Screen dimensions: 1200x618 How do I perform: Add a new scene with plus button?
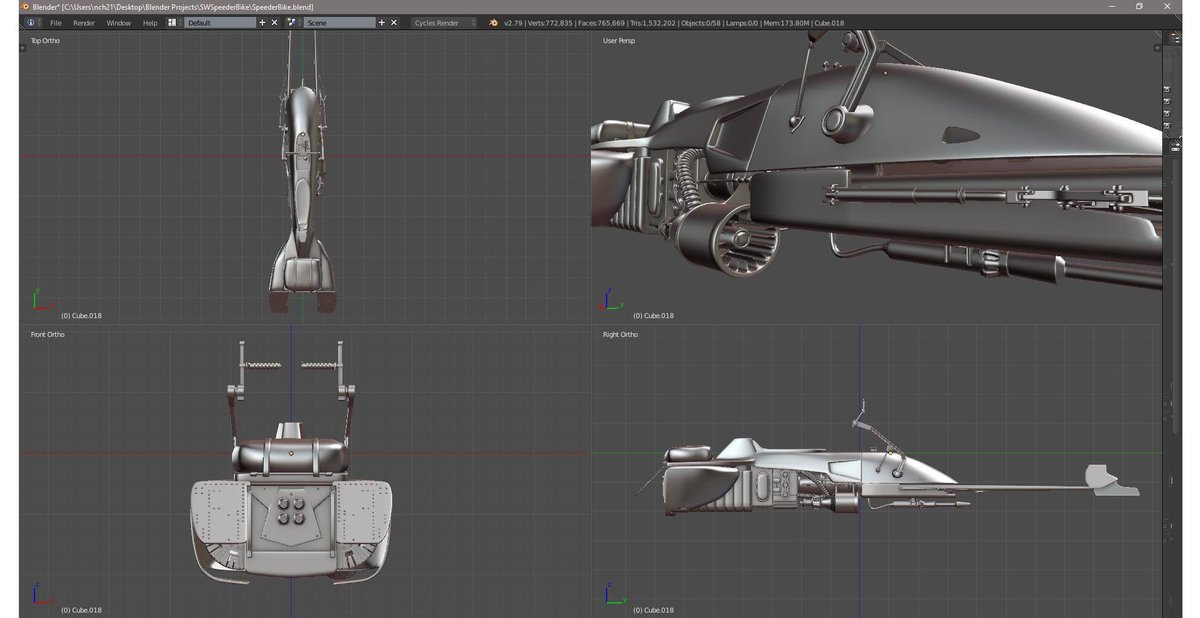(x=381, y=22)
